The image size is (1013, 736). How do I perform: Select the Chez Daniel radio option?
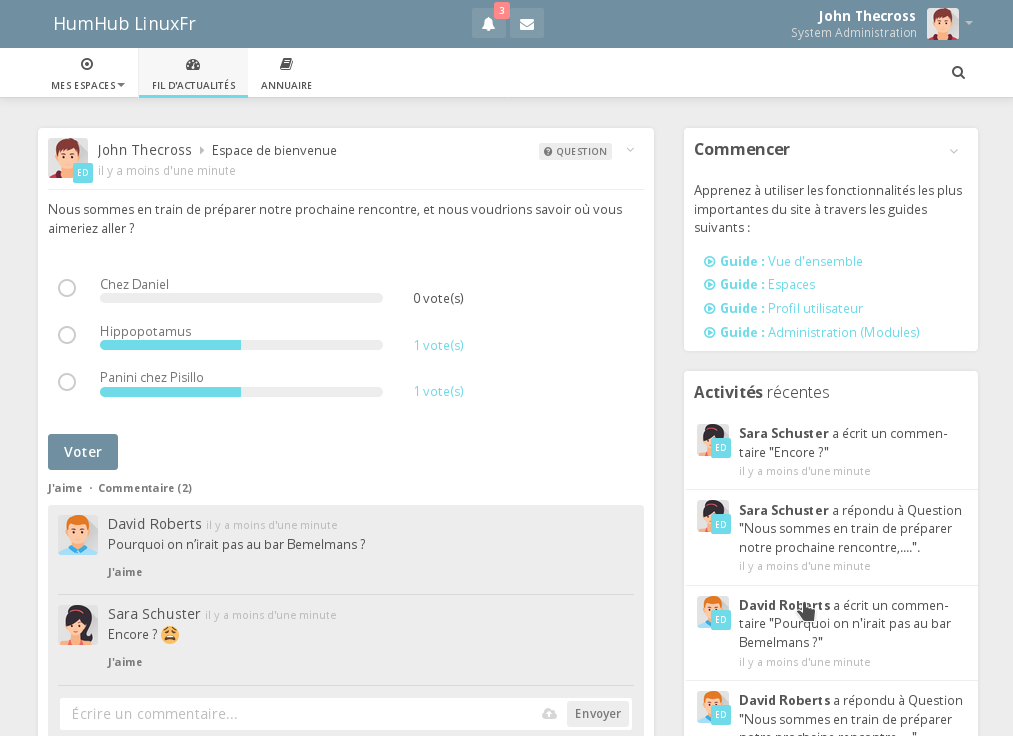(67, 288)
